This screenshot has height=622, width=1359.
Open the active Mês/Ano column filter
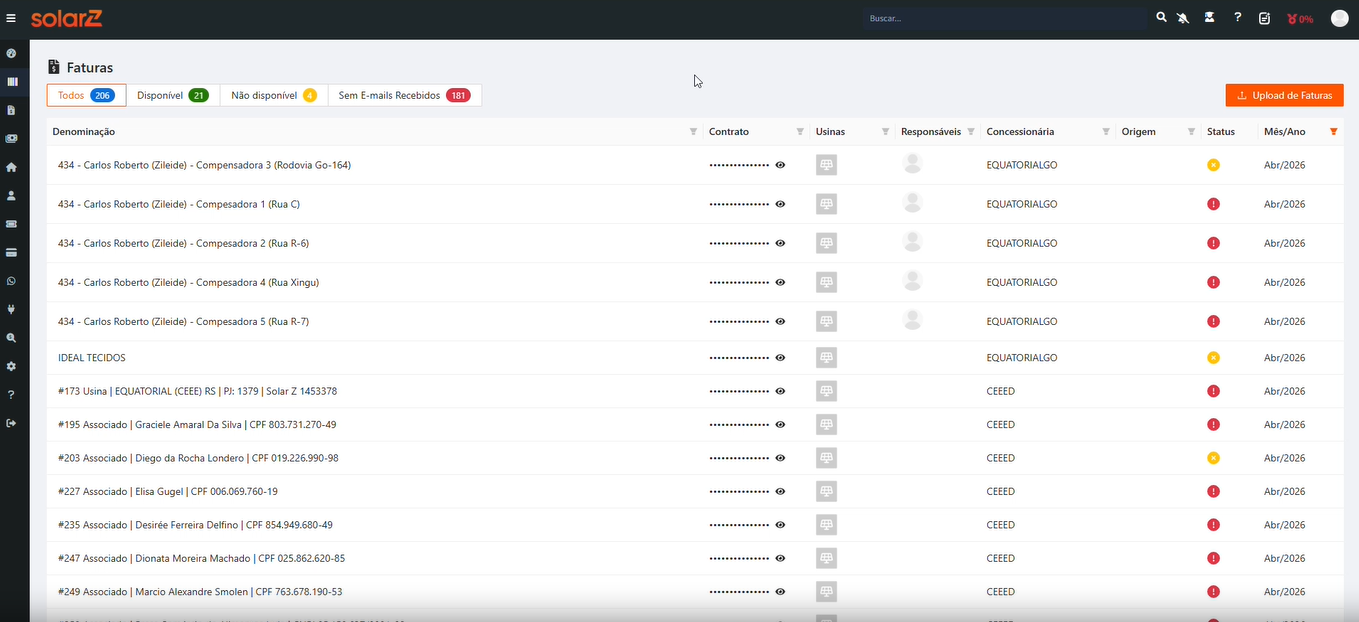[x=1333, y=132]
